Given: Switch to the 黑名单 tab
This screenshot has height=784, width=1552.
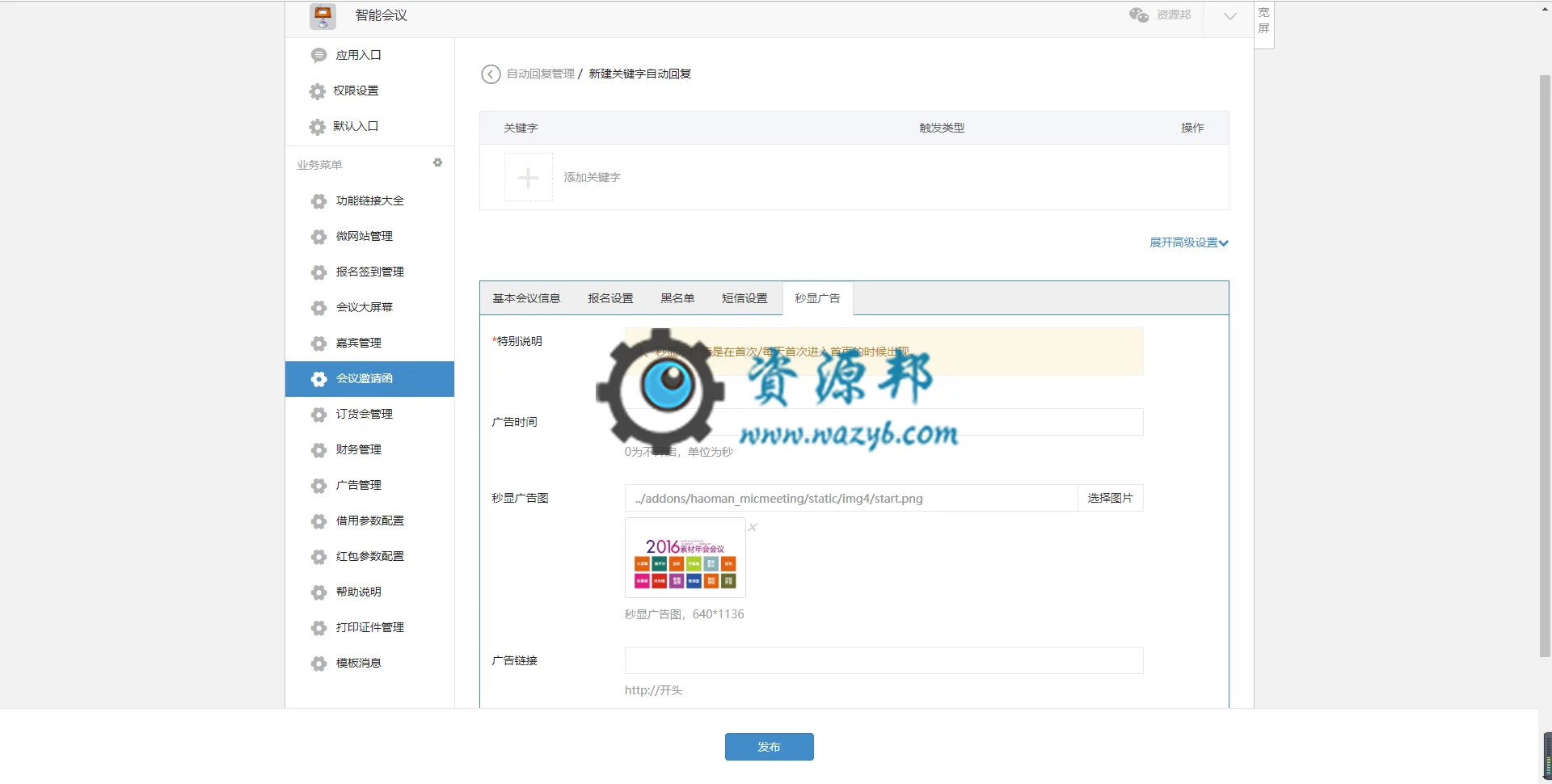Looking at the screenshot, I should tap(677, 298).
